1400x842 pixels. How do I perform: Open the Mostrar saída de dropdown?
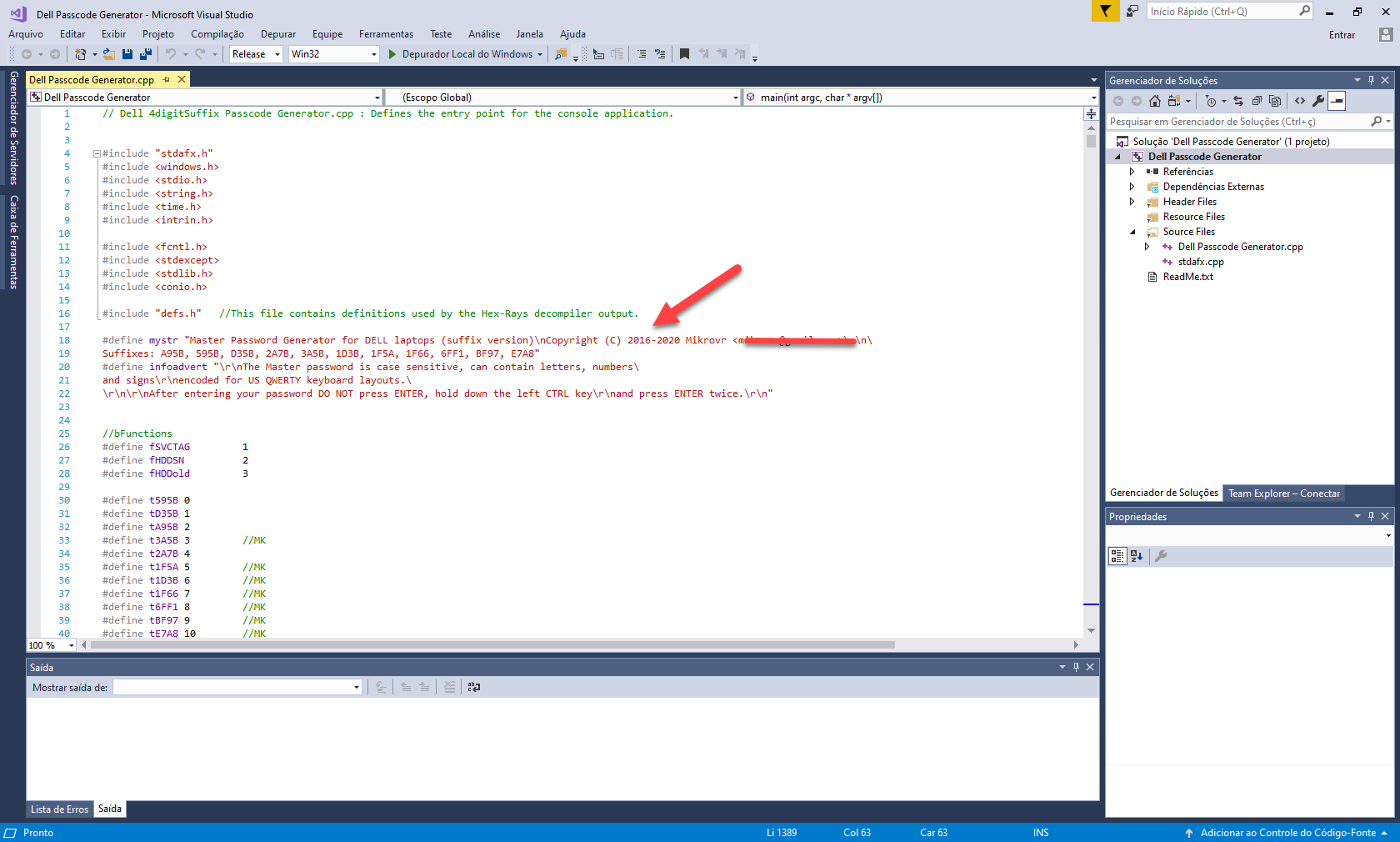click(237, 687)
